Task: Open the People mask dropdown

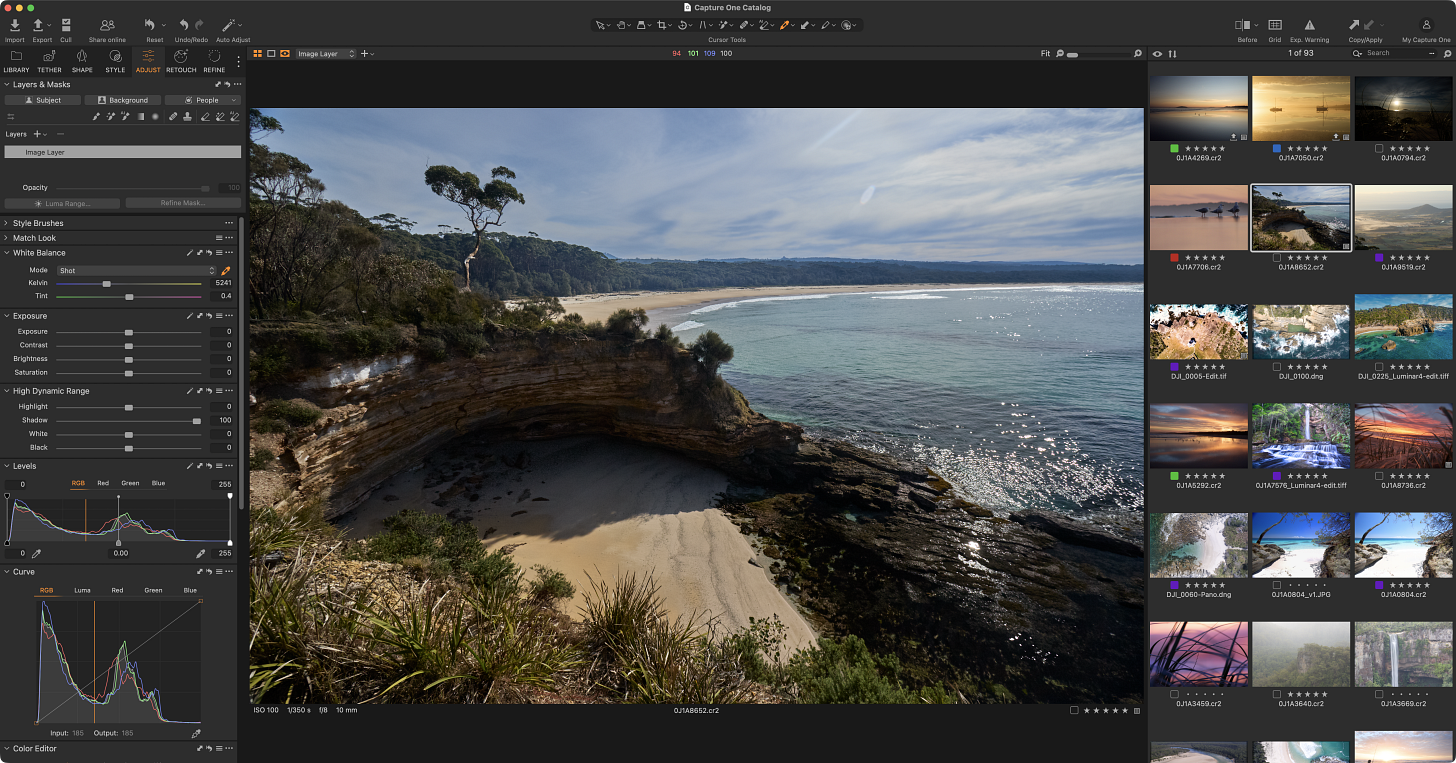Action: [x=203, y=100]
